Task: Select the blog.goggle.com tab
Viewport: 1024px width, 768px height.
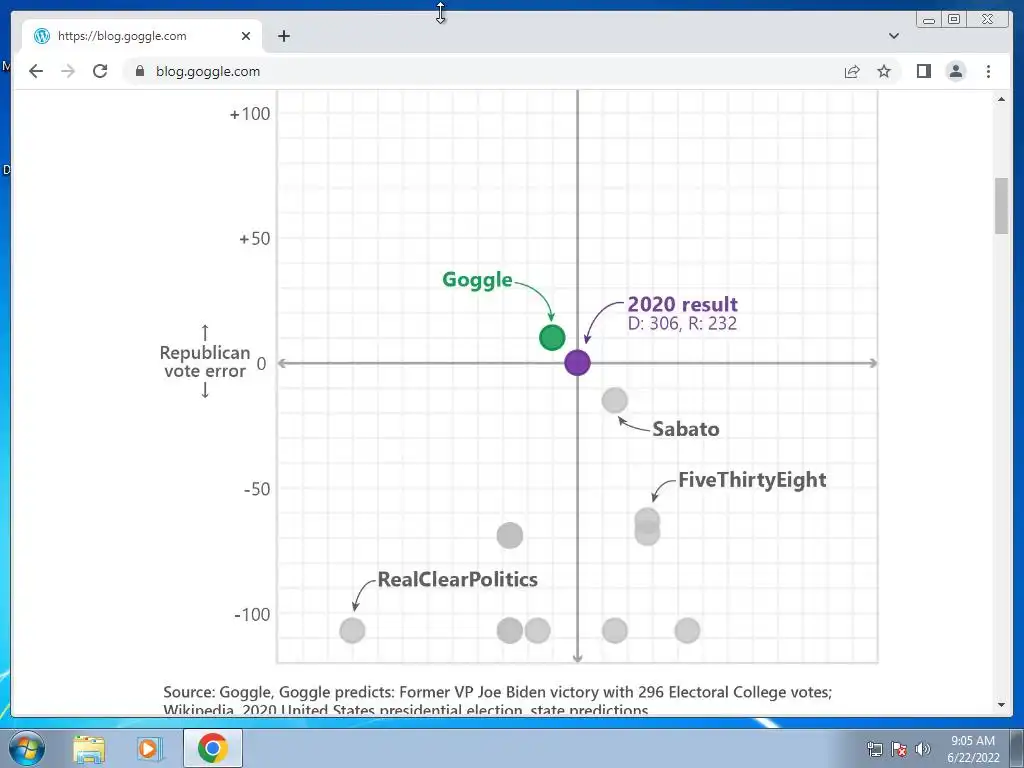Action: (x=142, y=36)
